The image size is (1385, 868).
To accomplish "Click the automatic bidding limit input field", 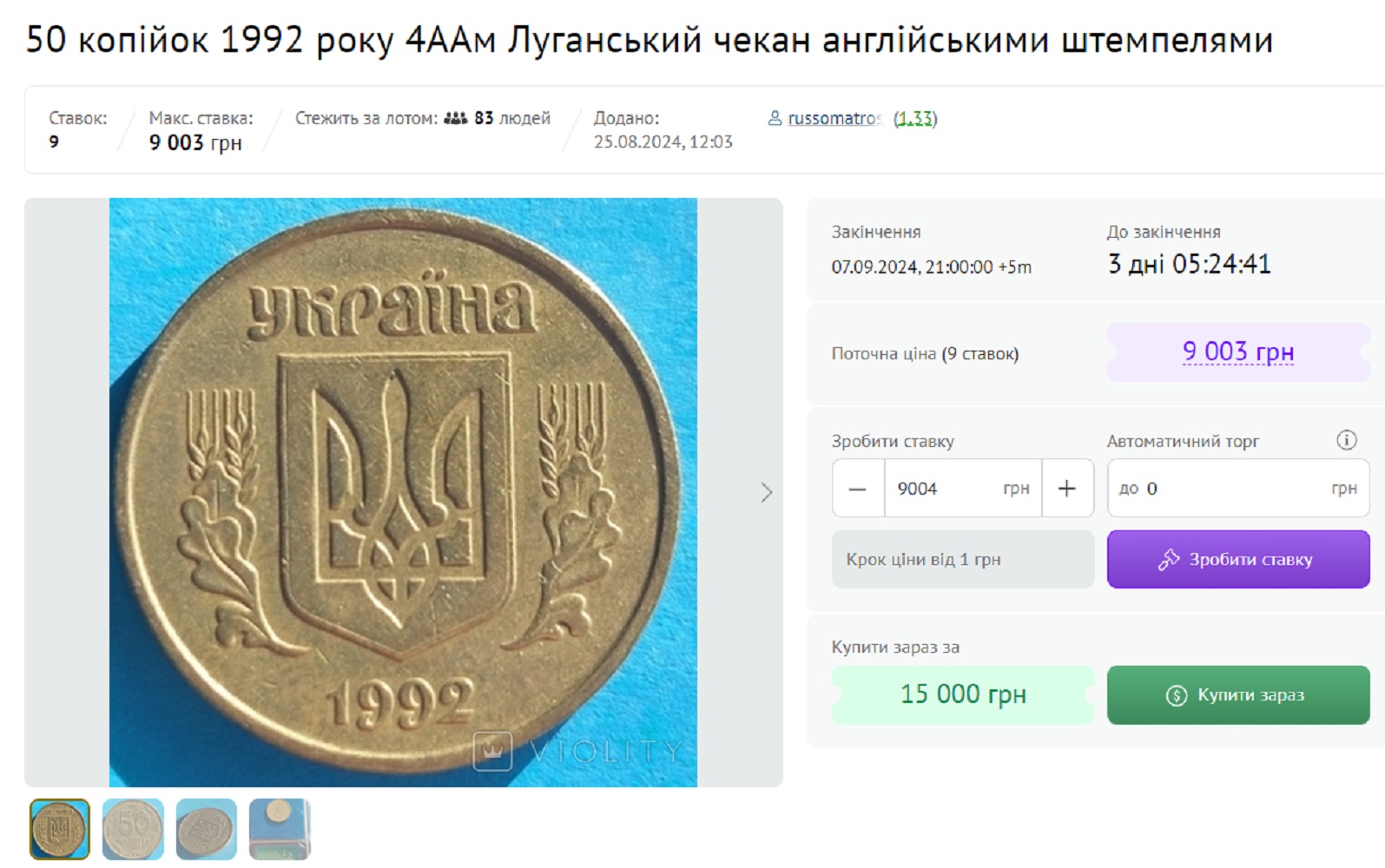I will coord(1238,489).
